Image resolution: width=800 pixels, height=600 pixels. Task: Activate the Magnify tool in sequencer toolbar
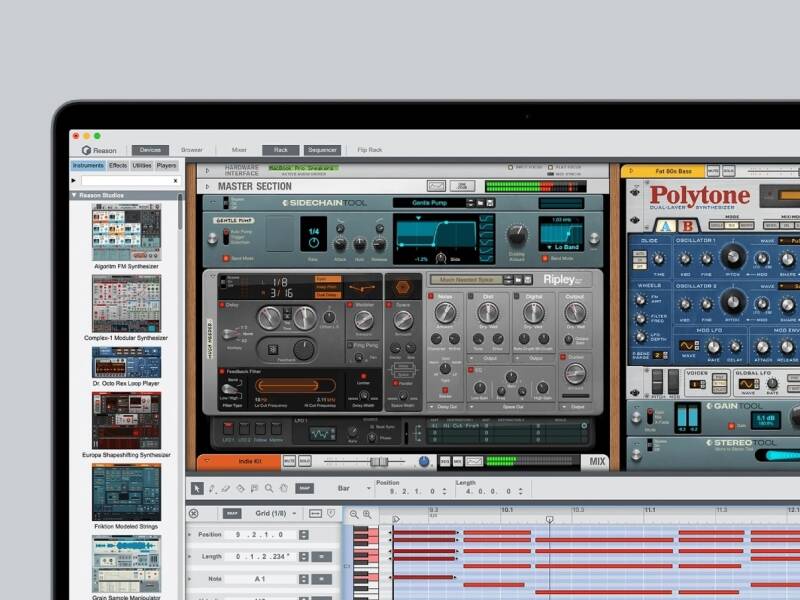(x=269, y=488)
